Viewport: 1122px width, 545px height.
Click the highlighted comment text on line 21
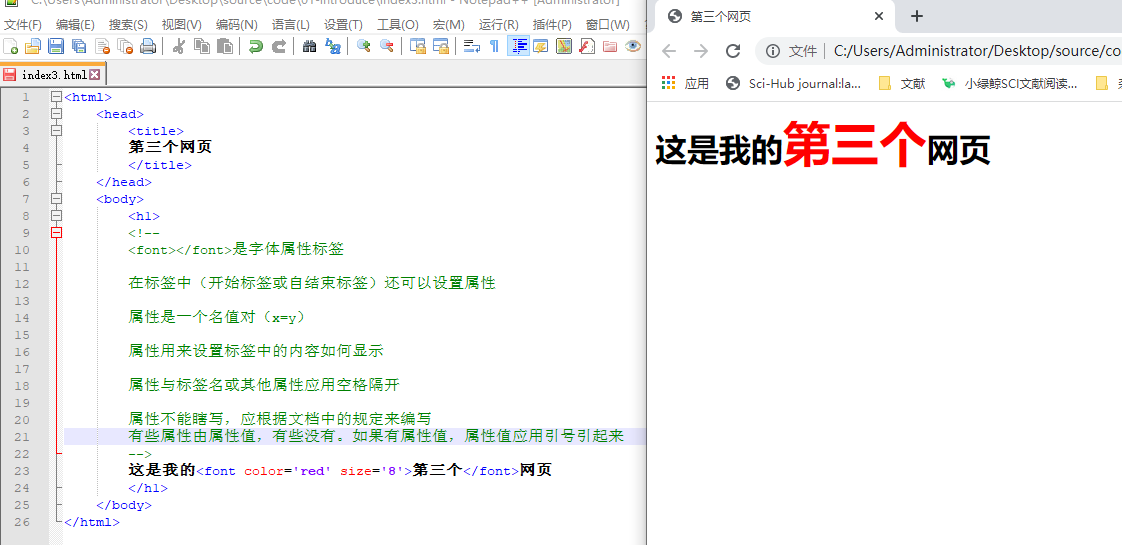tap(376, 436)
